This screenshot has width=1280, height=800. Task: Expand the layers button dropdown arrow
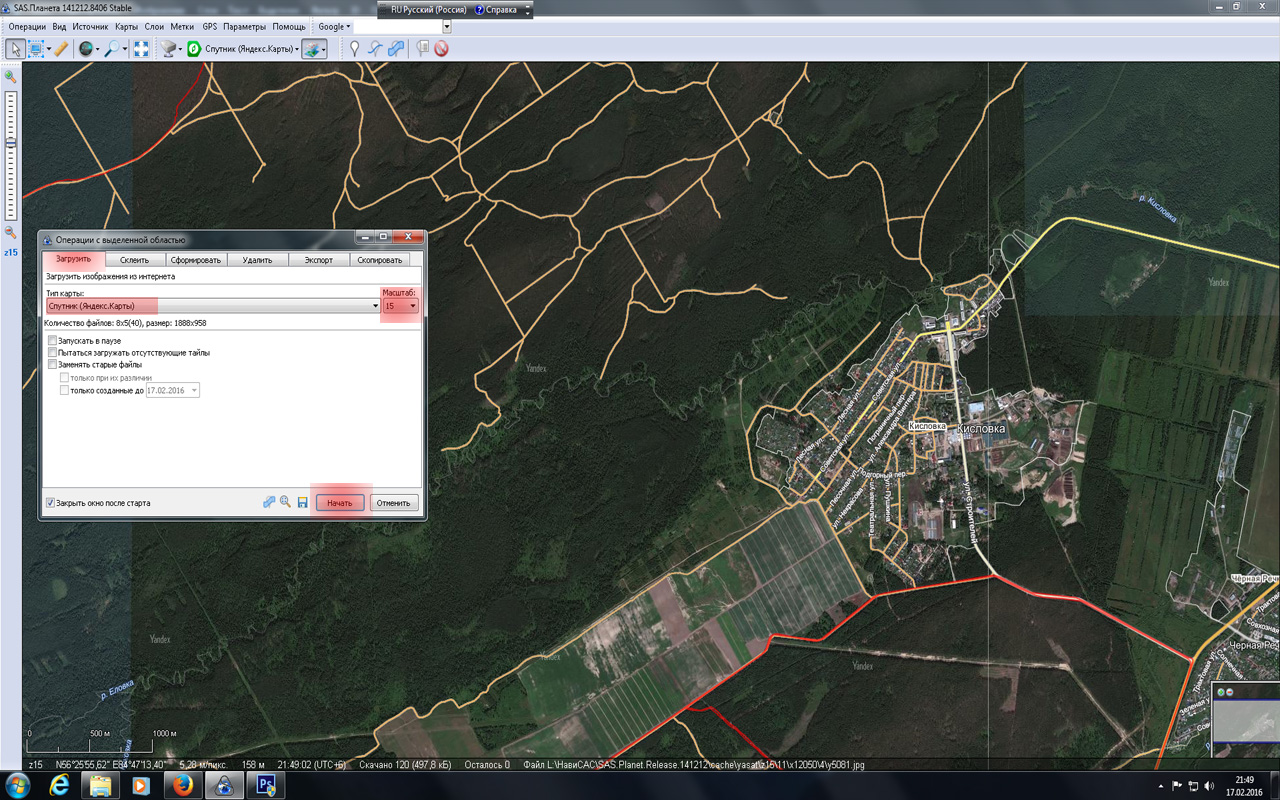coord(323,48)
